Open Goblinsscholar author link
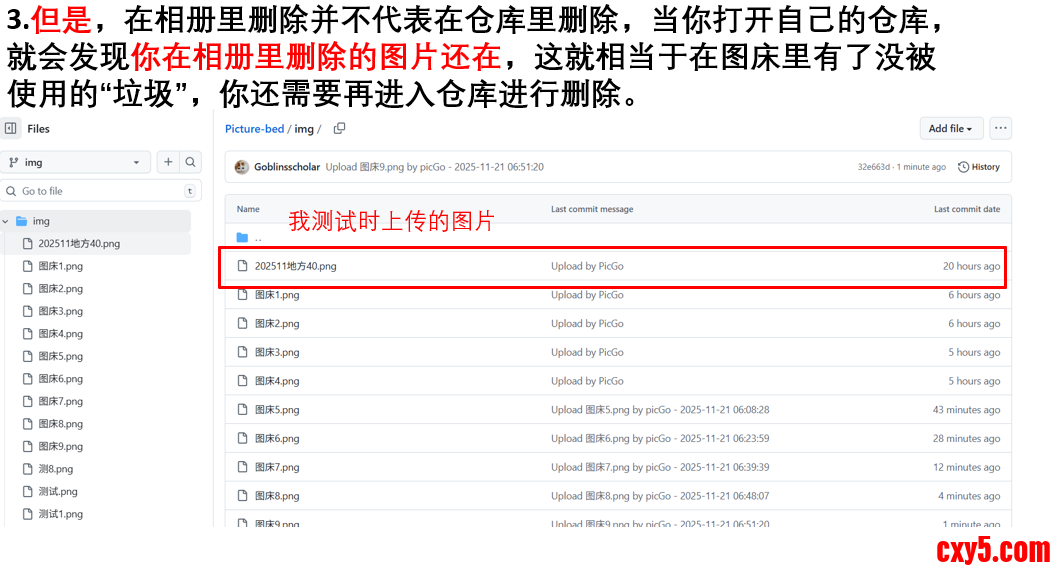 pyautogui.click(x=287, y=167)
